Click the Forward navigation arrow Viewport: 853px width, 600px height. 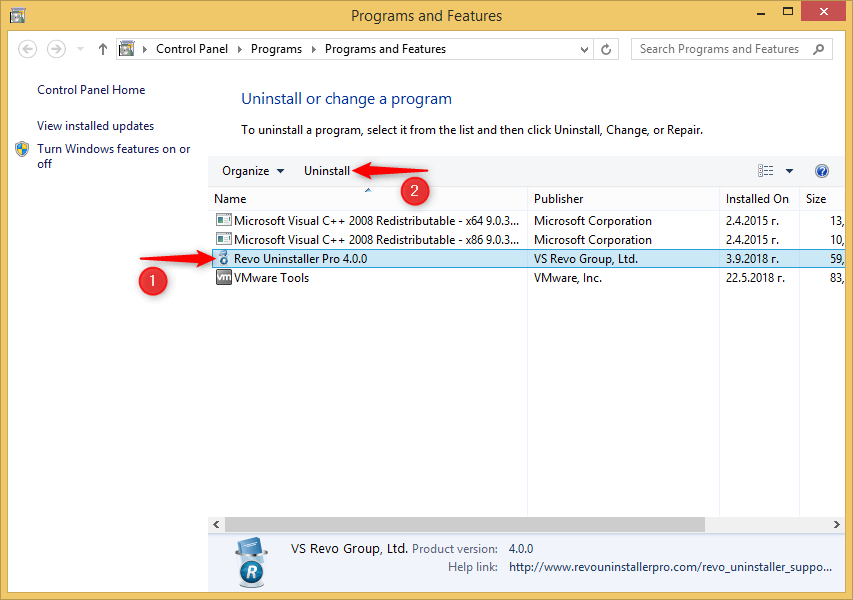tap(56, 49)
